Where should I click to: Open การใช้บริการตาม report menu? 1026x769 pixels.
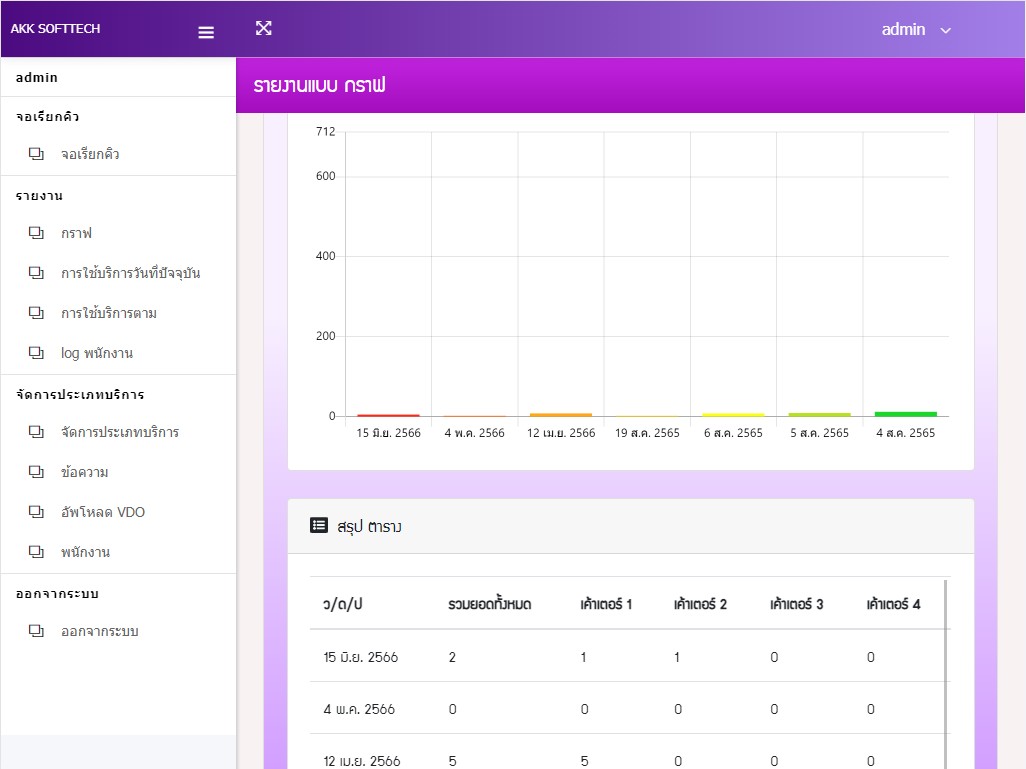tap(109, 313)
